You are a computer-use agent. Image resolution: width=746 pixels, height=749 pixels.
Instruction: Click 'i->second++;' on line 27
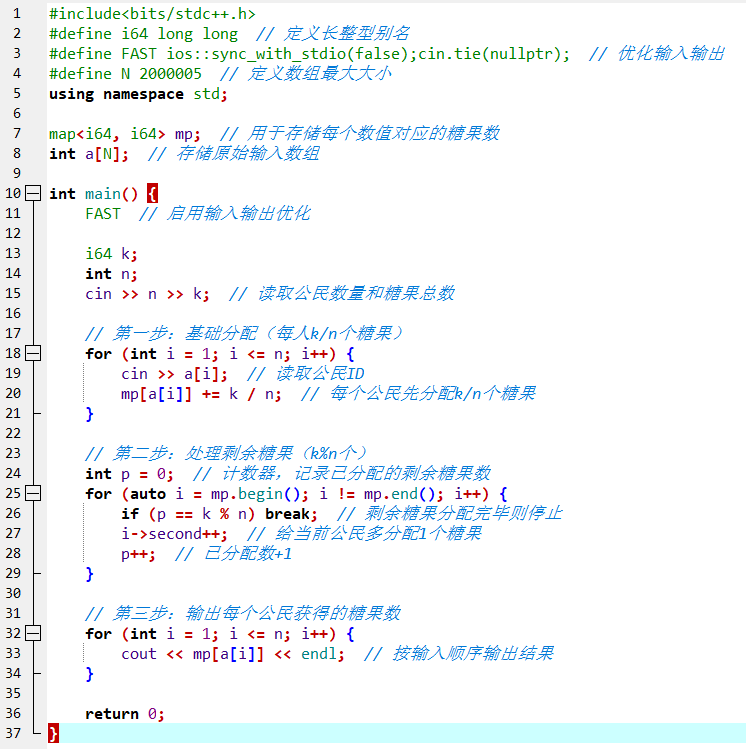pyautogui.click(x=174, y=534)
